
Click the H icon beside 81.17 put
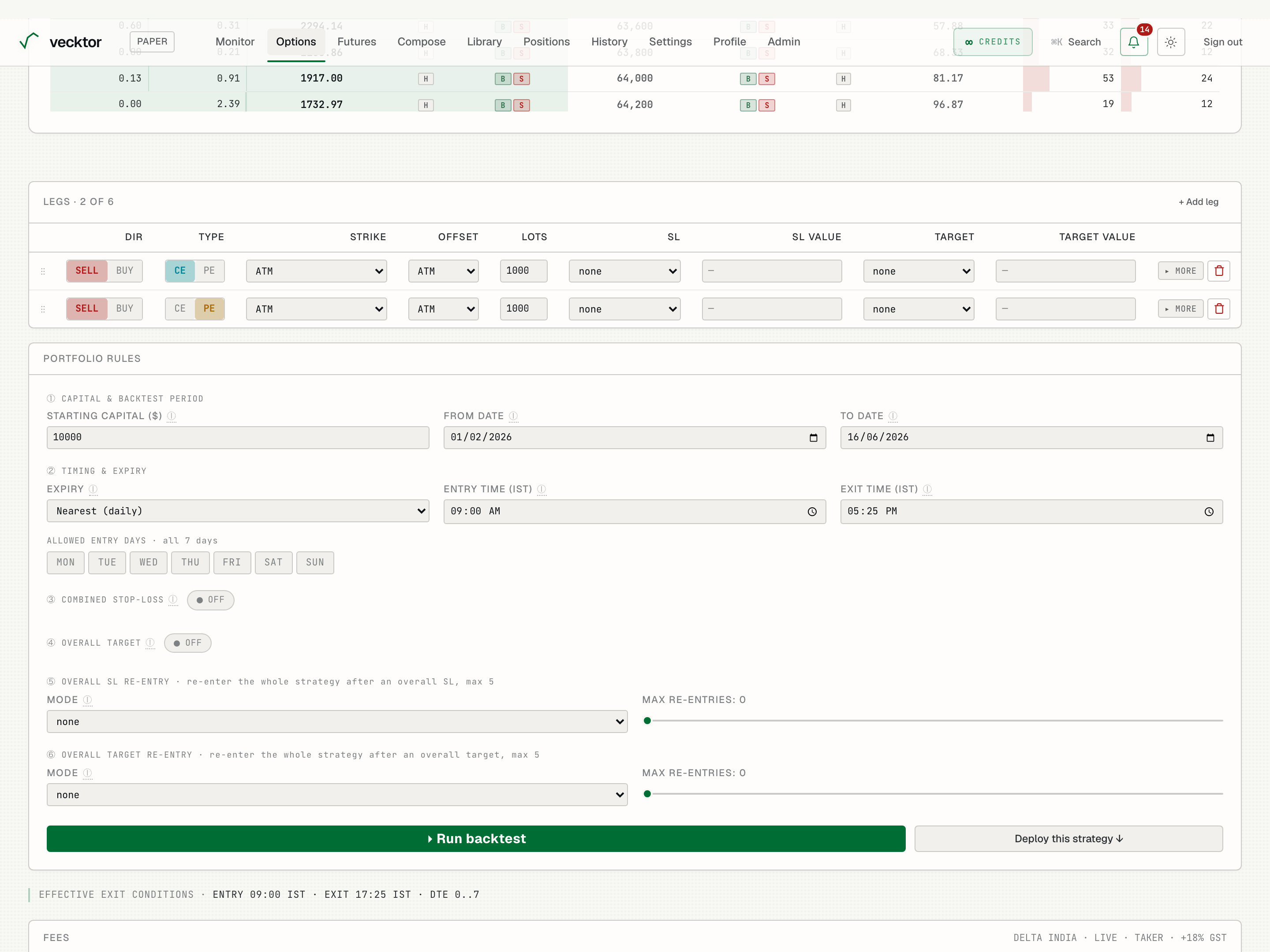pos(843,79)
